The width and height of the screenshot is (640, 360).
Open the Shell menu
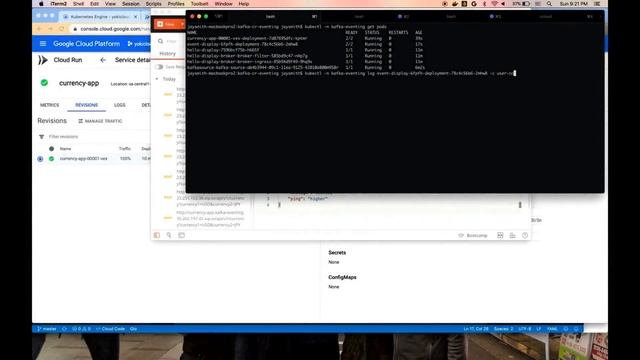pos(78,4)
